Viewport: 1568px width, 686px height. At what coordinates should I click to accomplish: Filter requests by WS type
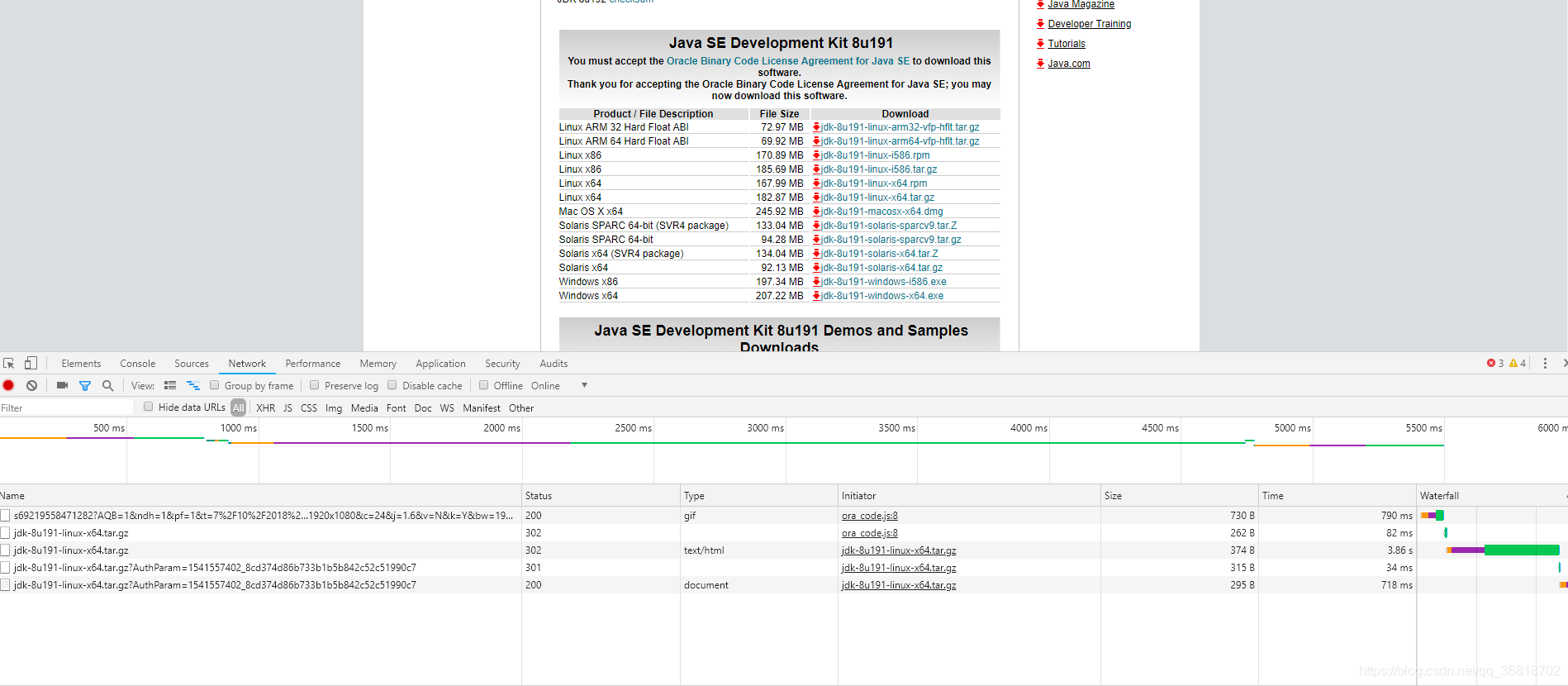pos(447,408)
